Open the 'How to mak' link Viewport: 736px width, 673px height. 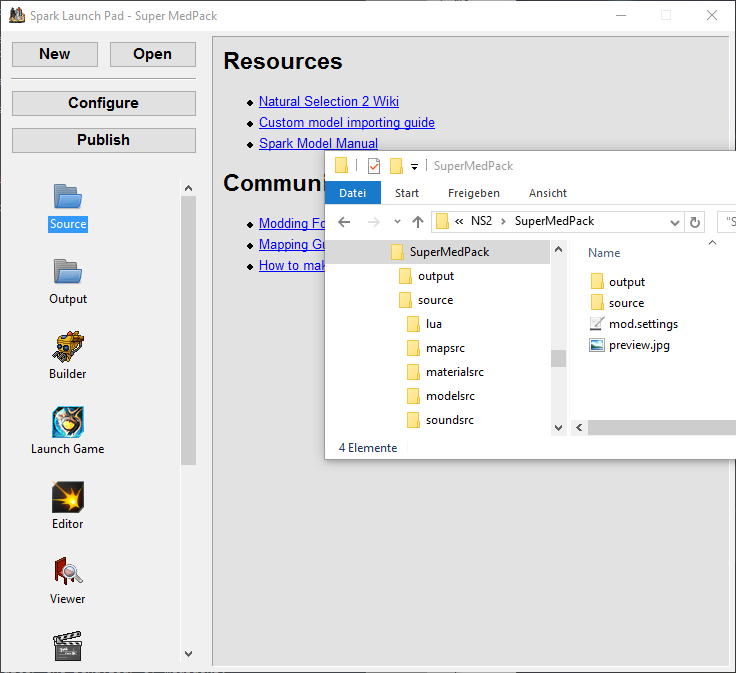[291, 265]
